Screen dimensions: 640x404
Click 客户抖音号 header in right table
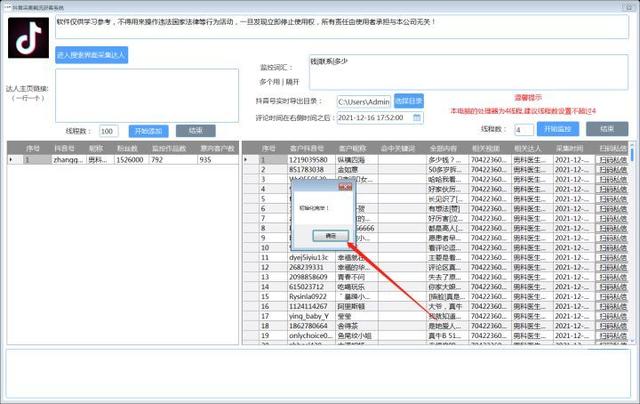coord(307,148)
